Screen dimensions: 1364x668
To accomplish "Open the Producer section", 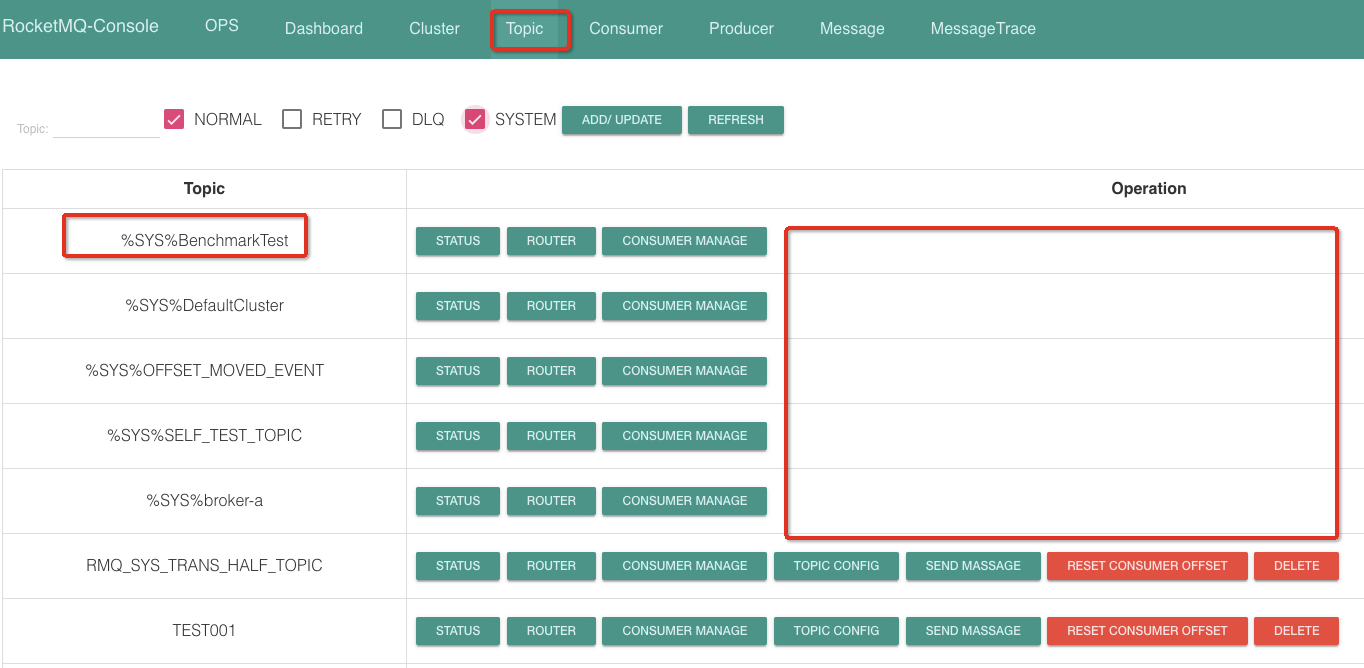I will [x=740, y=28].
